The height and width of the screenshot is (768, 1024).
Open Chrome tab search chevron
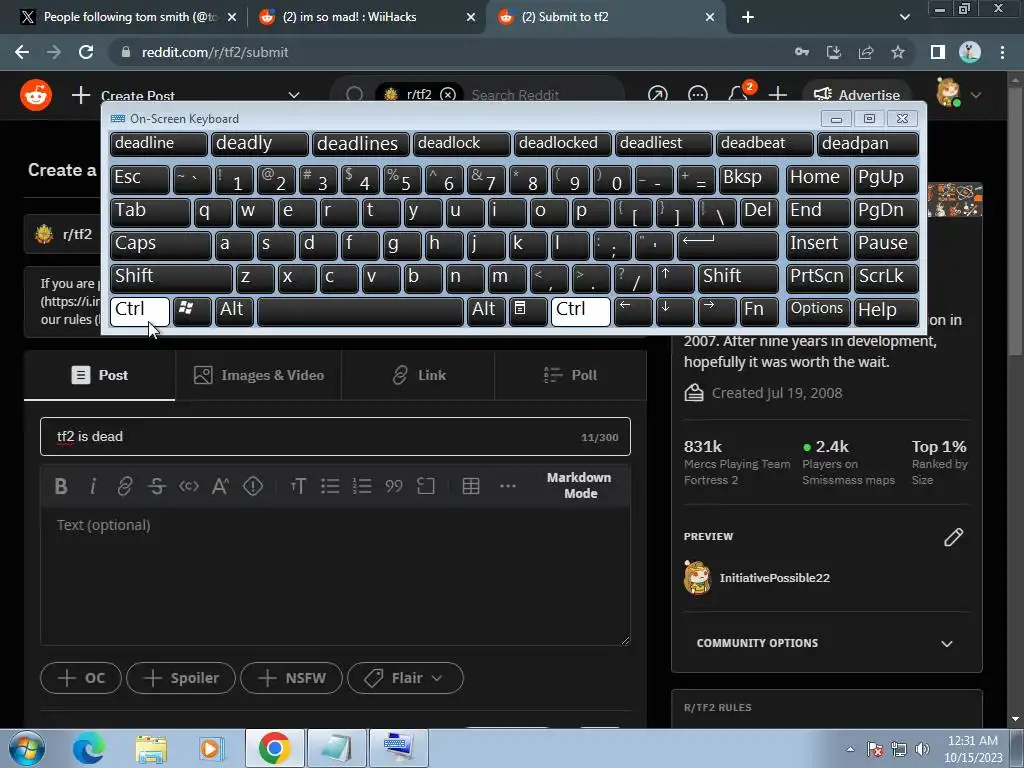click(x=904, y=17)
